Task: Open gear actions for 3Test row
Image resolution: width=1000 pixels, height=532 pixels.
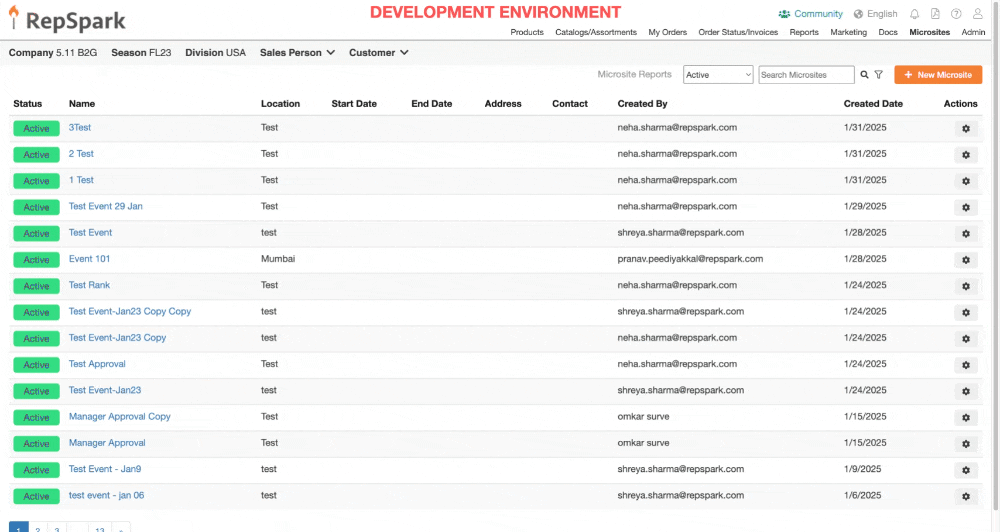Action: click(x=966, y=128)
